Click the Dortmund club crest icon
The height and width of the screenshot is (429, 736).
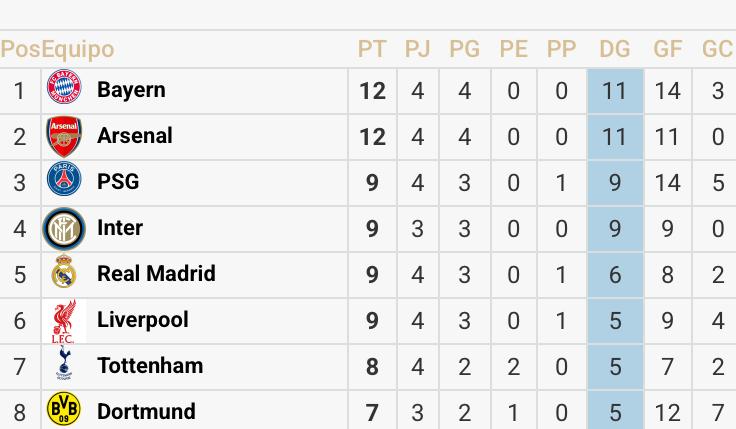[x=64, y=410]
